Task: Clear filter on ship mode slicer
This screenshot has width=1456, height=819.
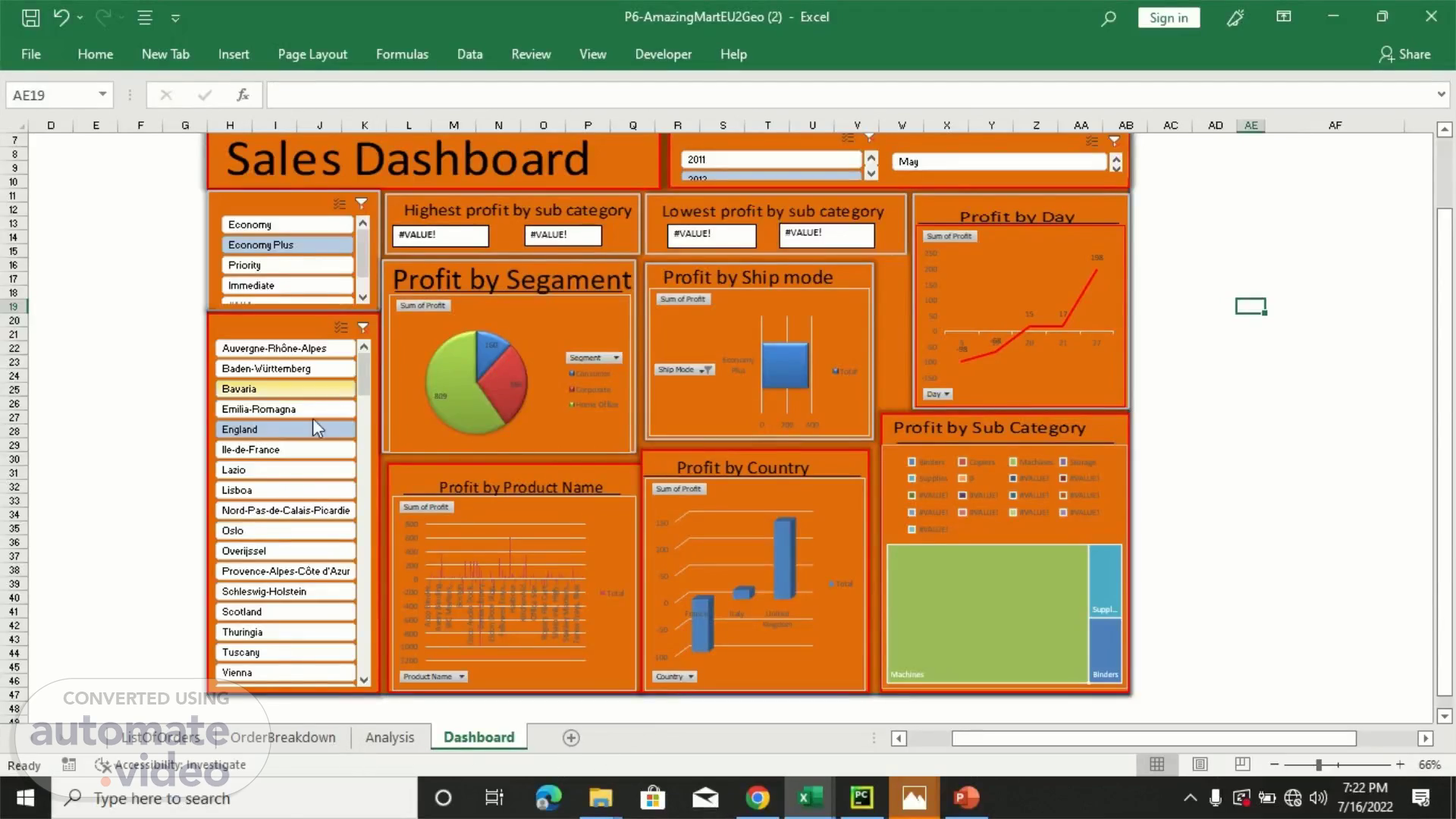Action: [362, 203]
